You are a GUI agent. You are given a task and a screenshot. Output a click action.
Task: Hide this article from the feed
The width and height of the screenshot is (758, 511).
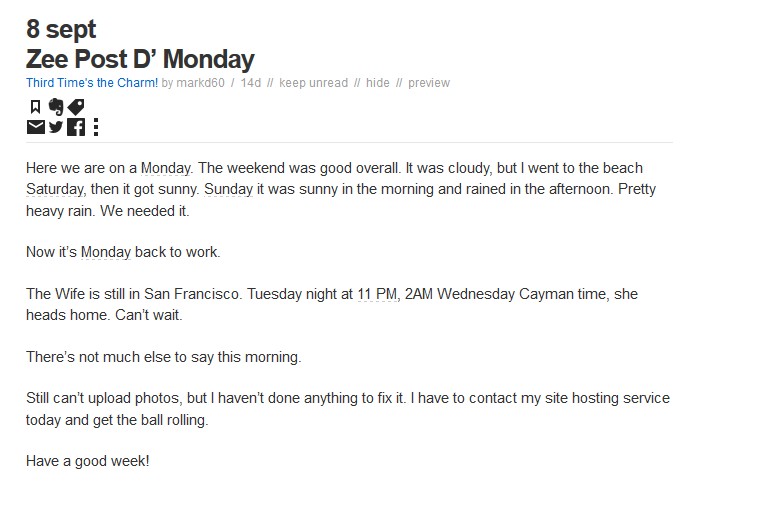[x=378, y=83]
